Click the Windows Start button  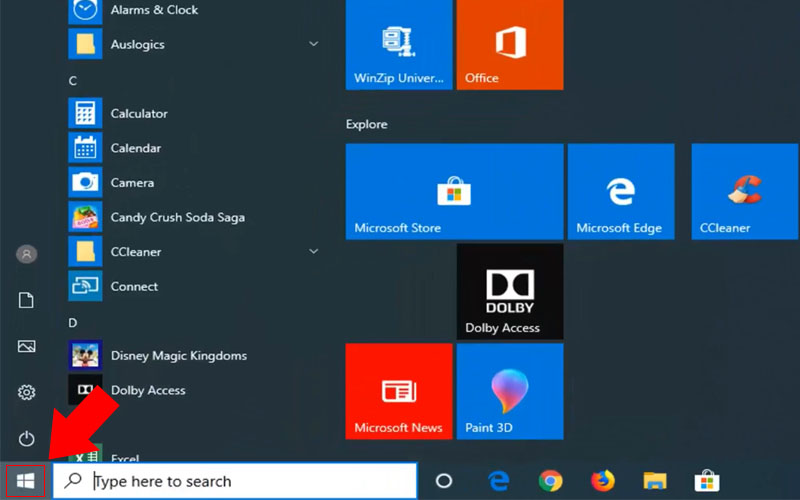coord(25,481)
